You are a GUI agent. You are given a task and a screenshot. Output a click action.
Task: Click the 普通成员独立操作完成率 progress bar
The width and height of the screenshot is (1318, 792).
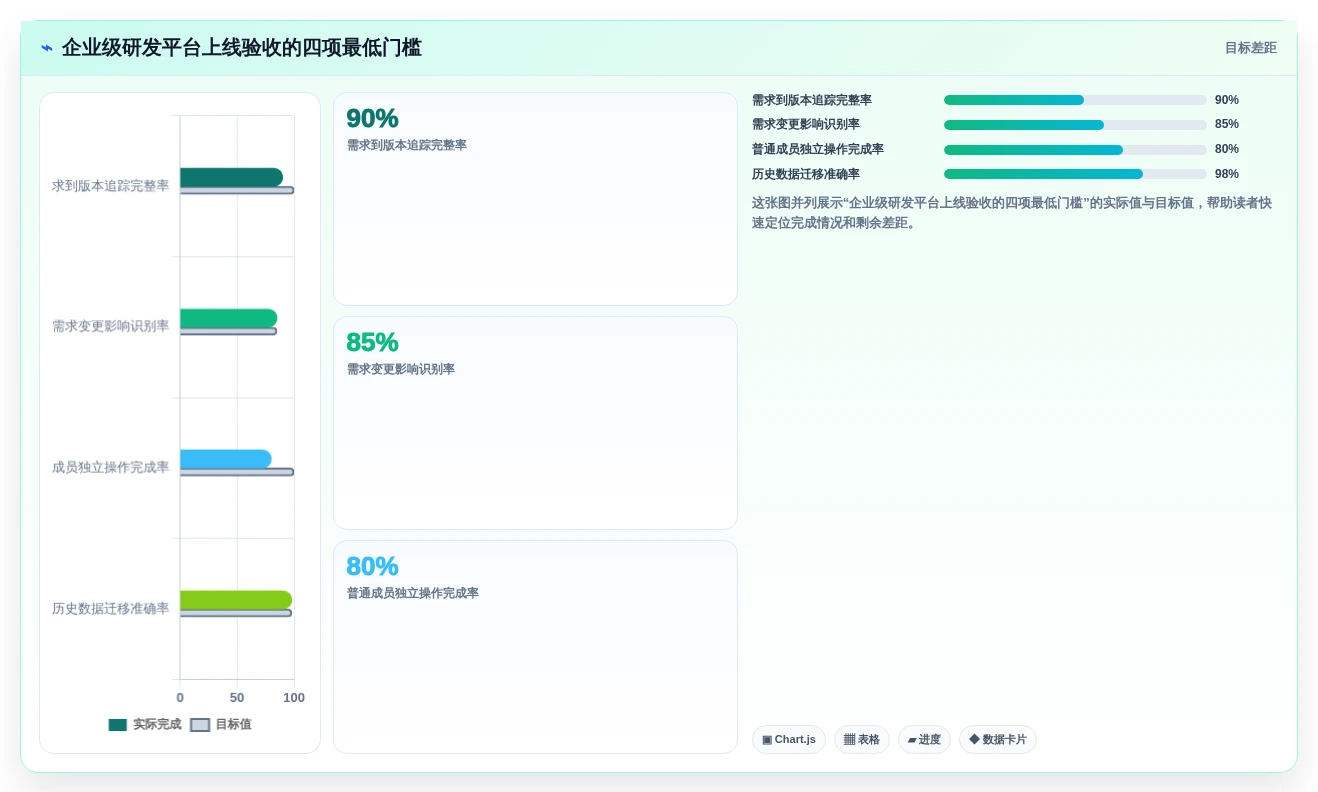point(1075,150)
